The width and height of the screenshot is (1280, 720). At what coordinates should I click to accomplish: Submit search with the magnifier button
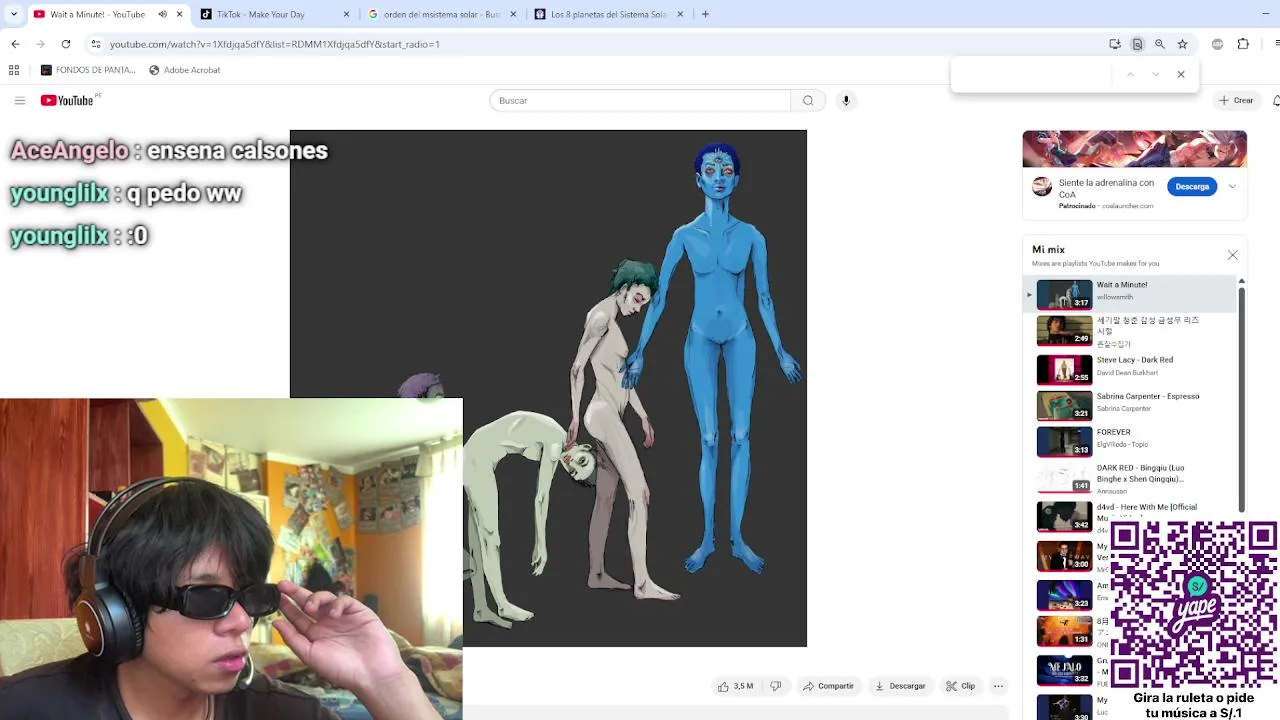pyautogui.click(x=808, y=100)
